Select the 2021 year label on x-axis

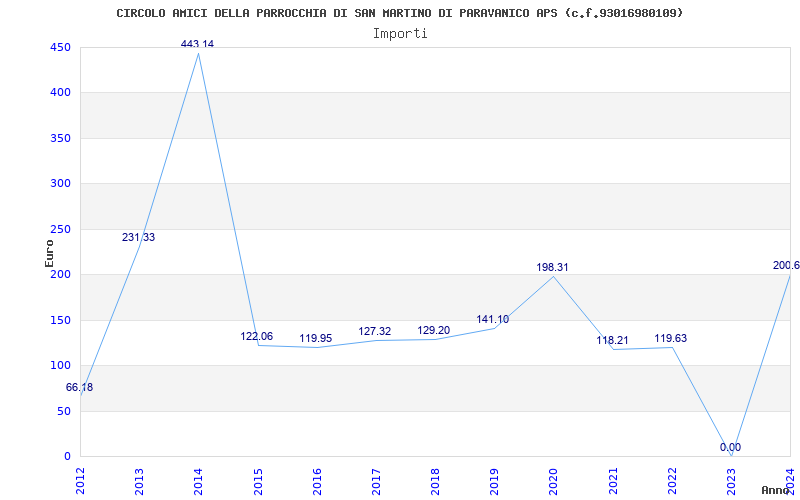click(613, 481)
